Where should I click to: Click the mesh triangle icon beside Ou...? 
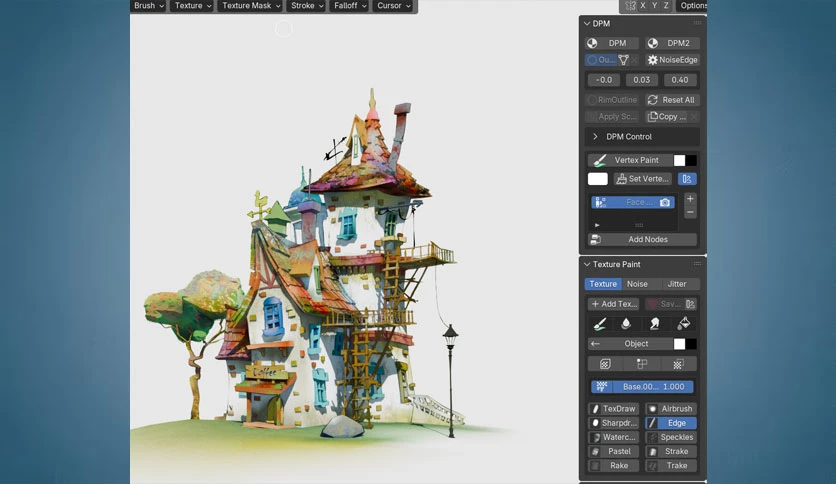623,60
